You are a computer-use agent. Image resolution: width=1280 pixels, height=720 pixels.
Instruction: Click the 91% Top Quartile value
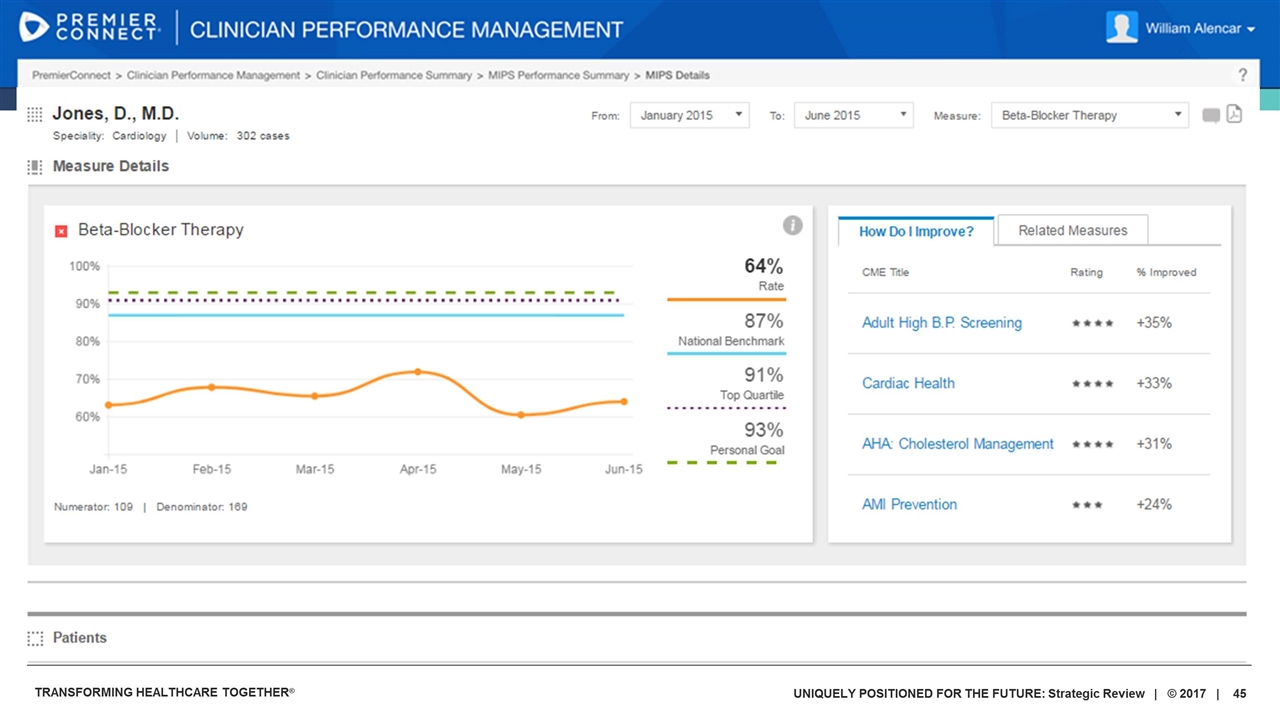point(764,375)
